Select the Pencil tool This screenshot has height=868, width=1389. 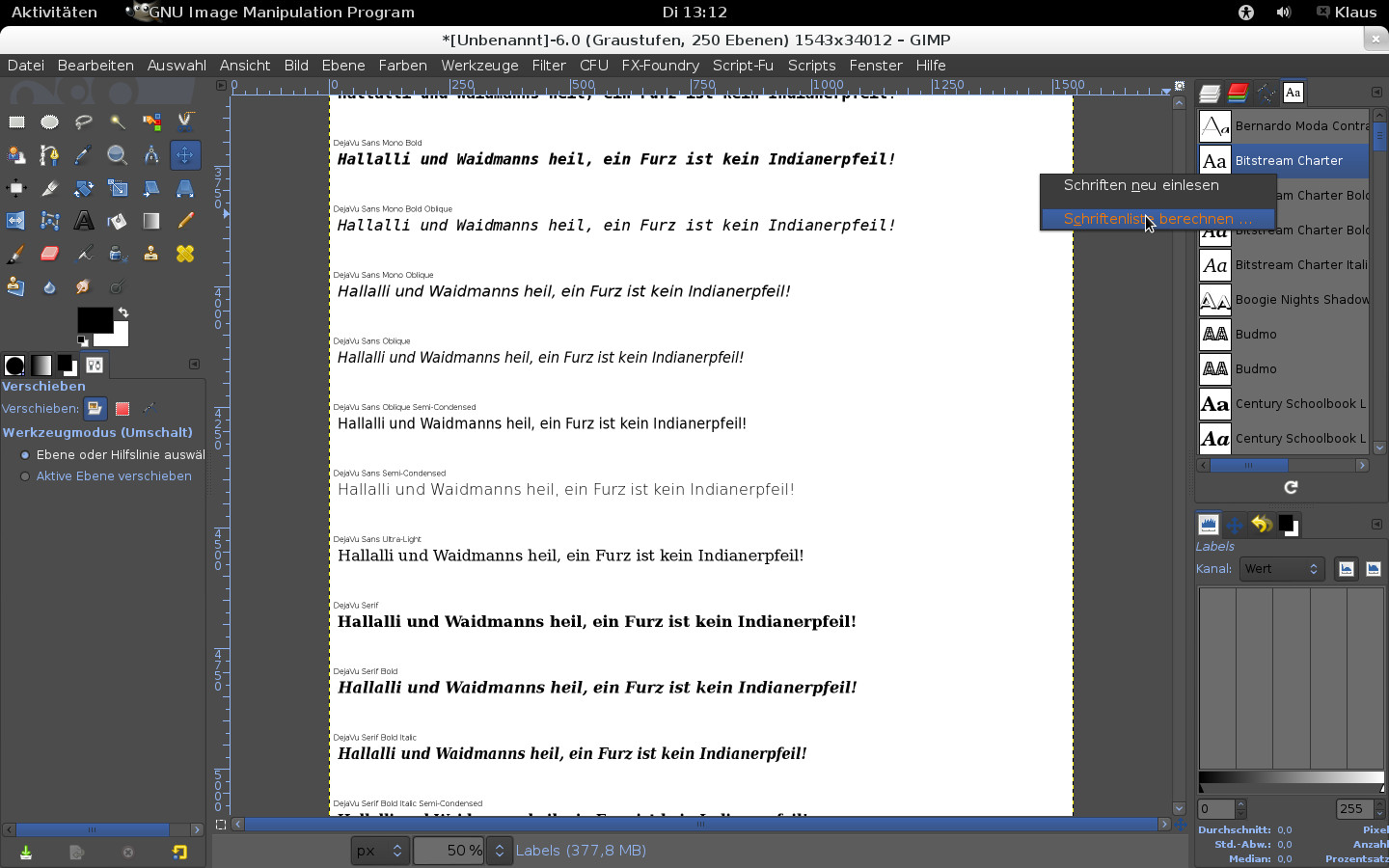coord(185,221)
